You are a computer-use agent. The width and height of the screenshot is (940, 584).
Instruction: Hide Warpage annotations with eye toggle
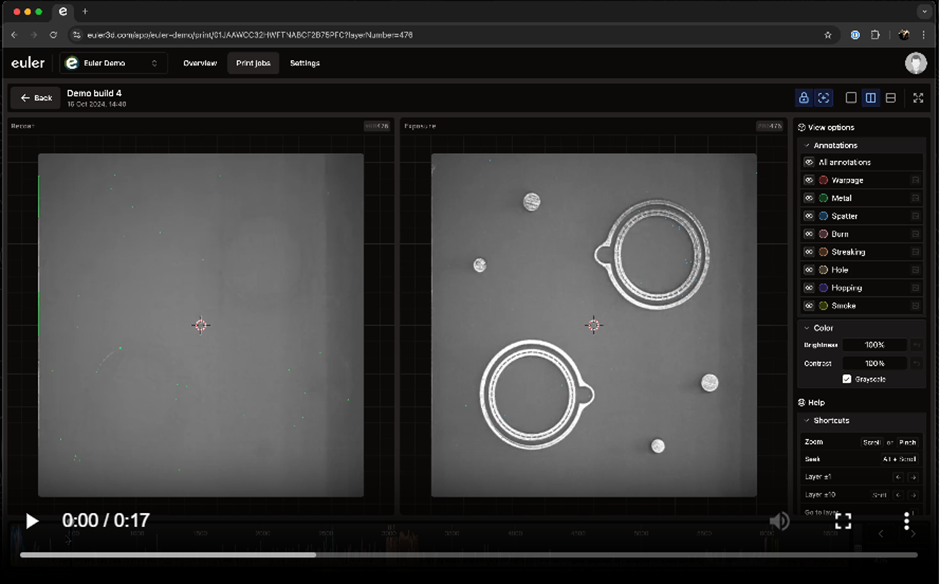809,180
